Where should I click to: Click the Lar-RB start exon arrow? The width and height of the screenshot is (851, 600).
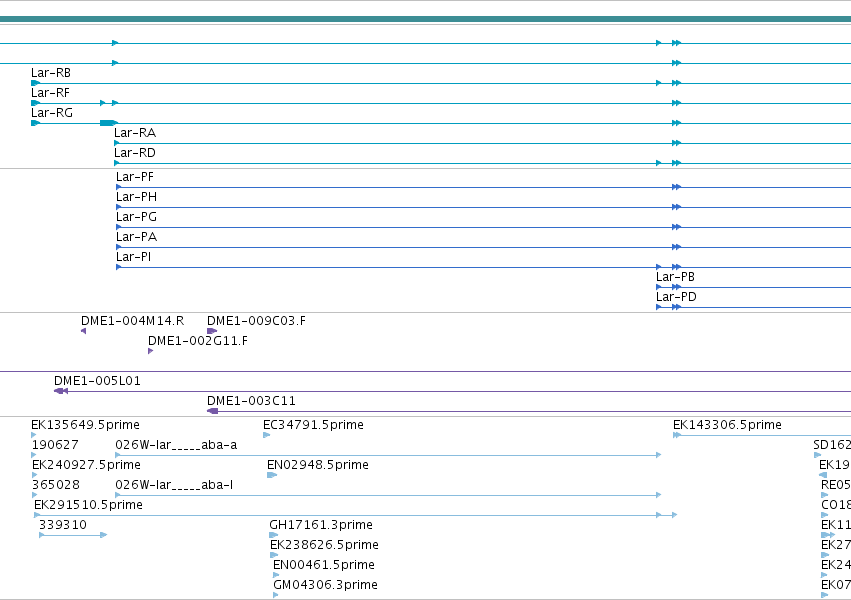pyautogui.click(x=35, y=83)
